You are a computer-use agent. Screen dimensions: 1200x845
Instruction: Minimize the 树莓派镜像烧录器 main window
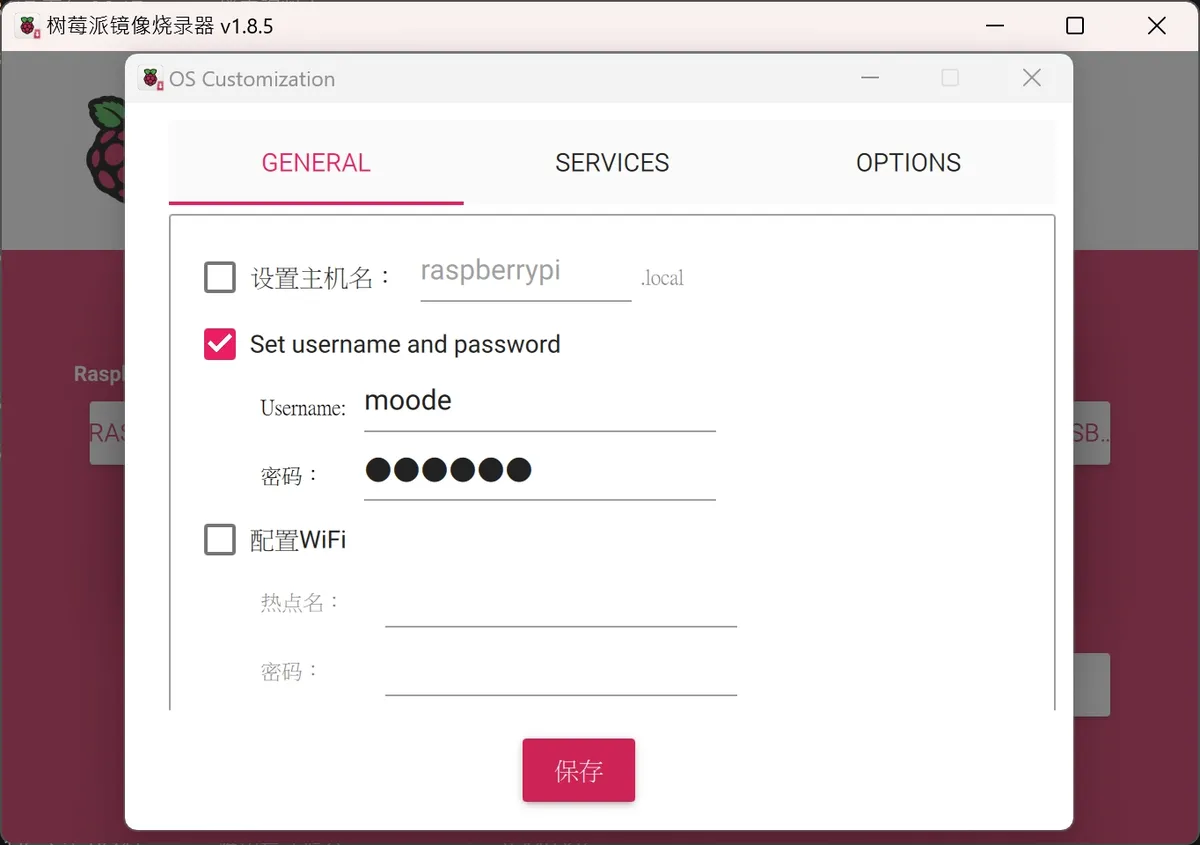point(994,26)
